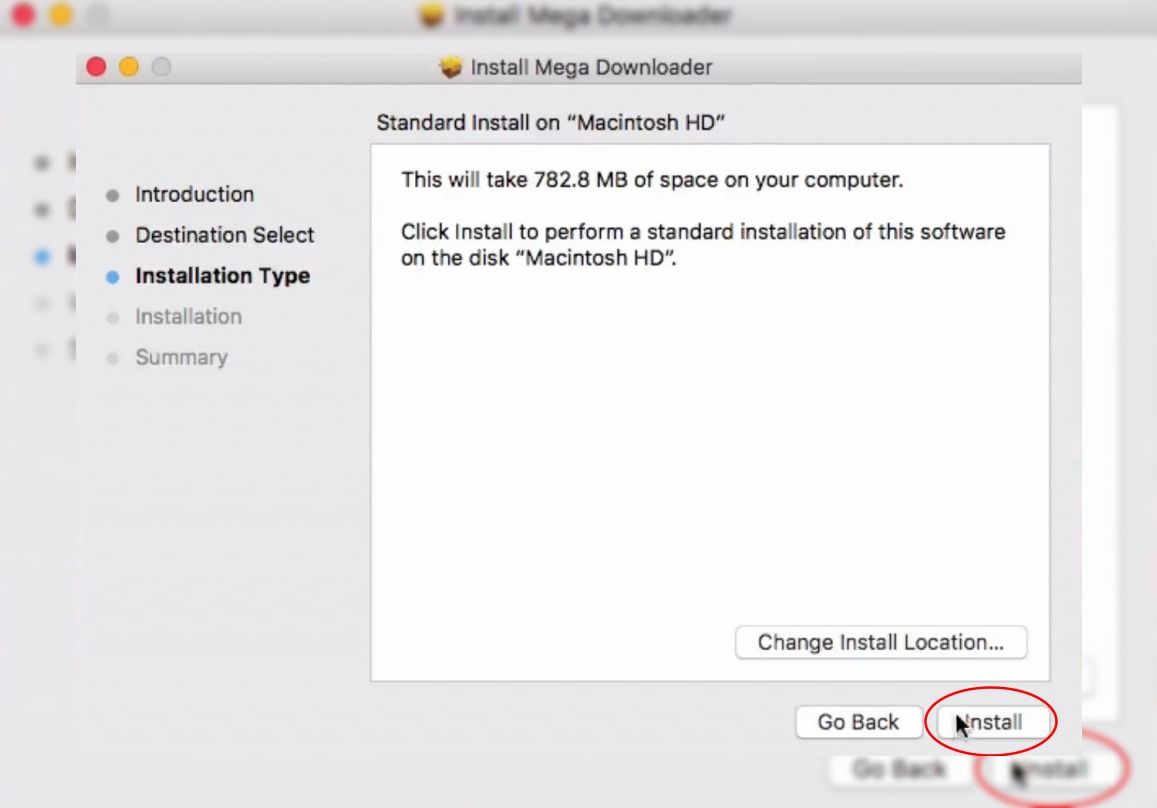
Task: Click the Install button
Action: coord(992,722)
